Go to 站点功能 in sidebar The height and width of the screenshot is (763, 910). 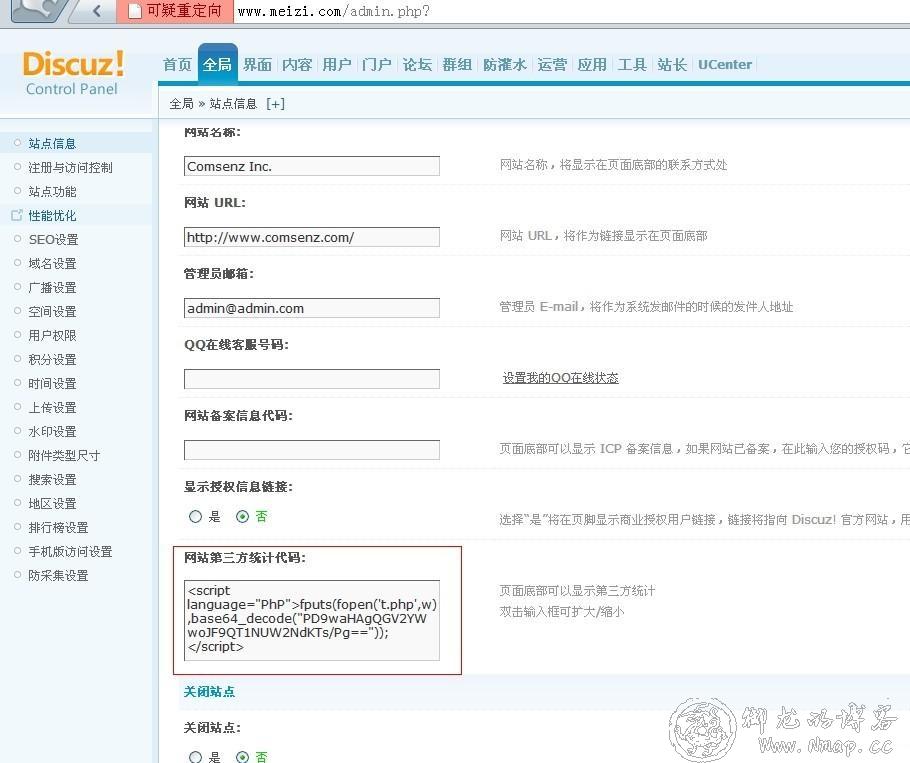(52, 191)
